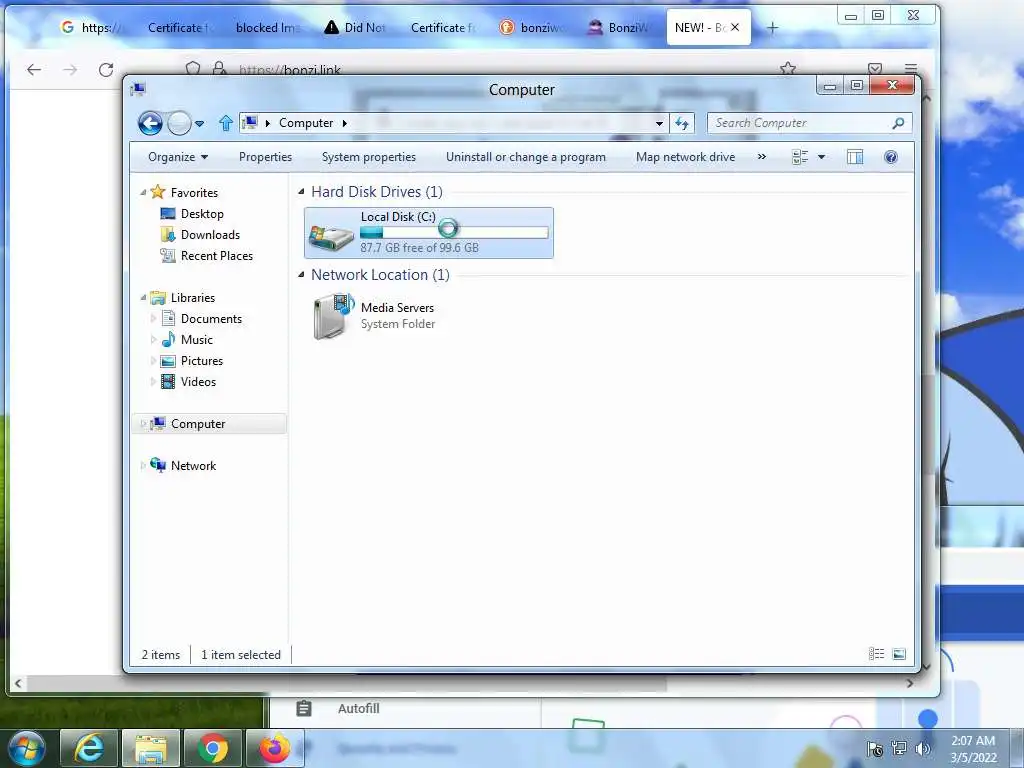Switch to the Google https browser tab

click(x=89, y=27)
